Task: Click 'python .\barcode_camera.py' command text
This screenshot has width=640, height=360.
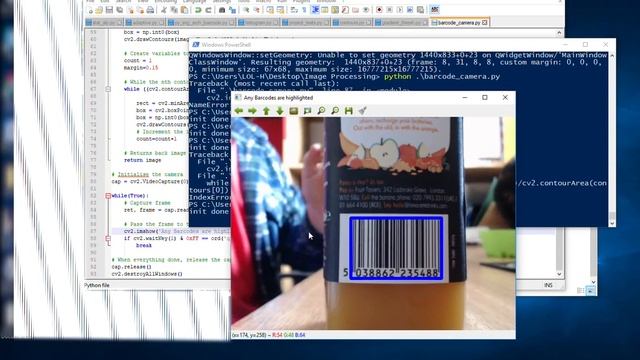Action: [x=442, y=76]
